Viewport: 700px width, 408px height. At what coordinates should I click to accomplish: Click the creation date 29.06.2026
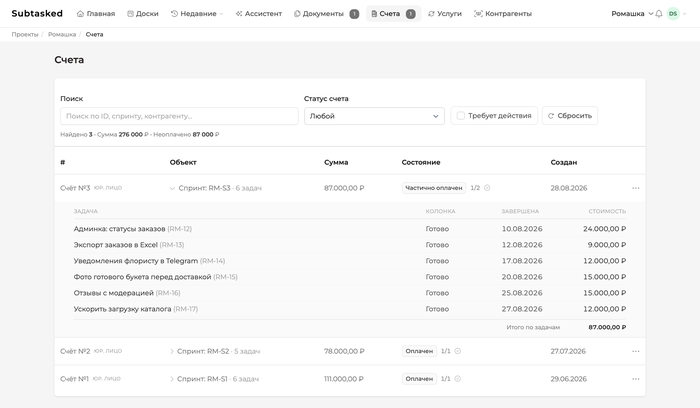568,379
